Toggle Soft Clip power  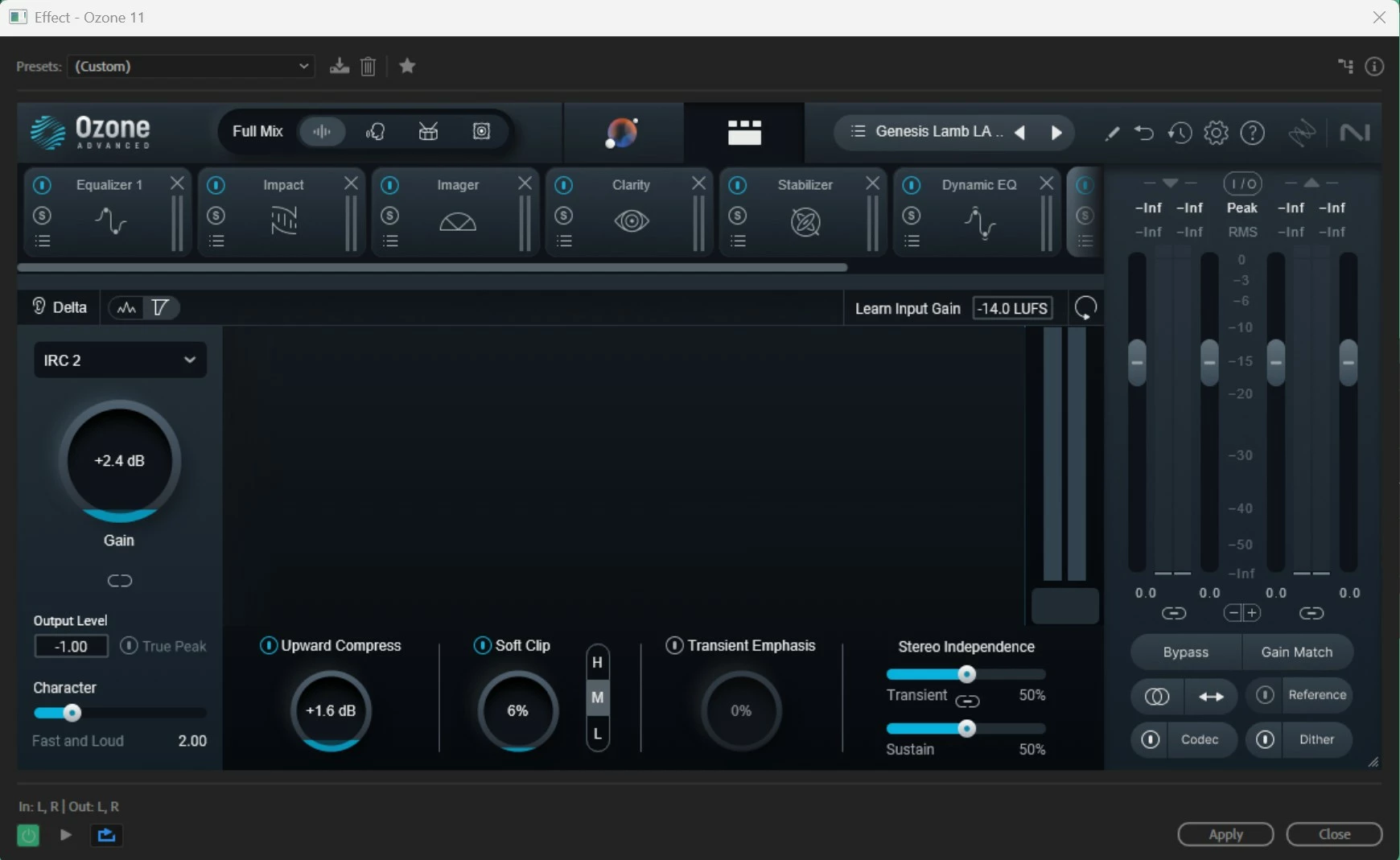coord(482,645)
